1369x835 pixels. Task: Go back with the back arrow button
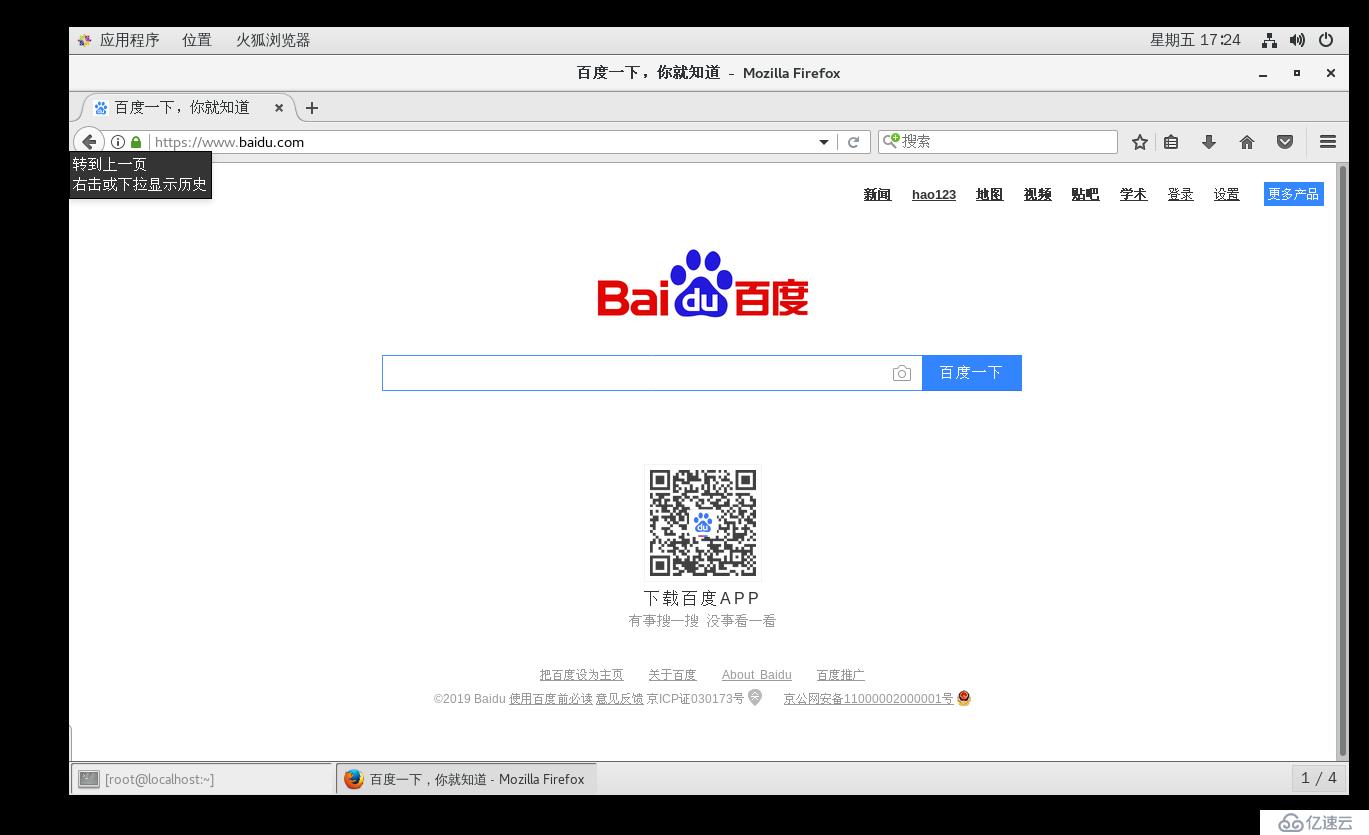pyautogui.click(x=89, y=142)
